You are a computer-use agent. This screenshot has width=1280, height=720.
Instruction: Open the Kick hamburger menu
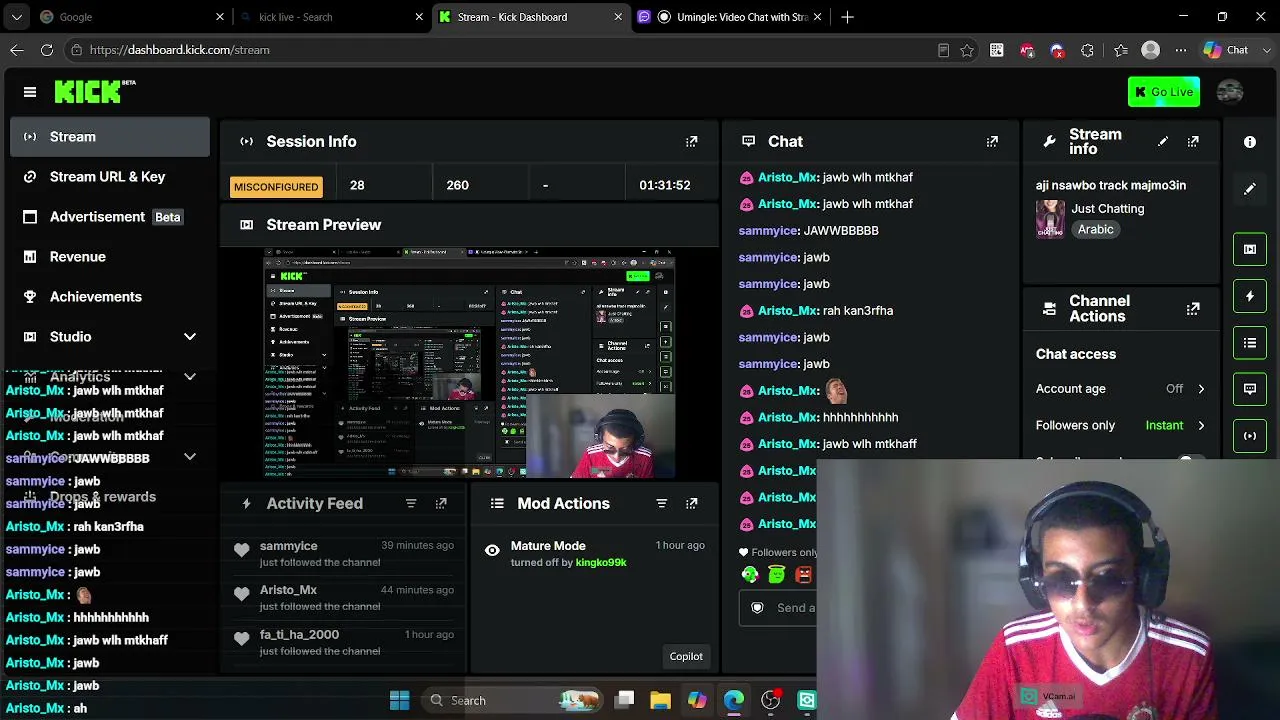click(x=30, y=92)
